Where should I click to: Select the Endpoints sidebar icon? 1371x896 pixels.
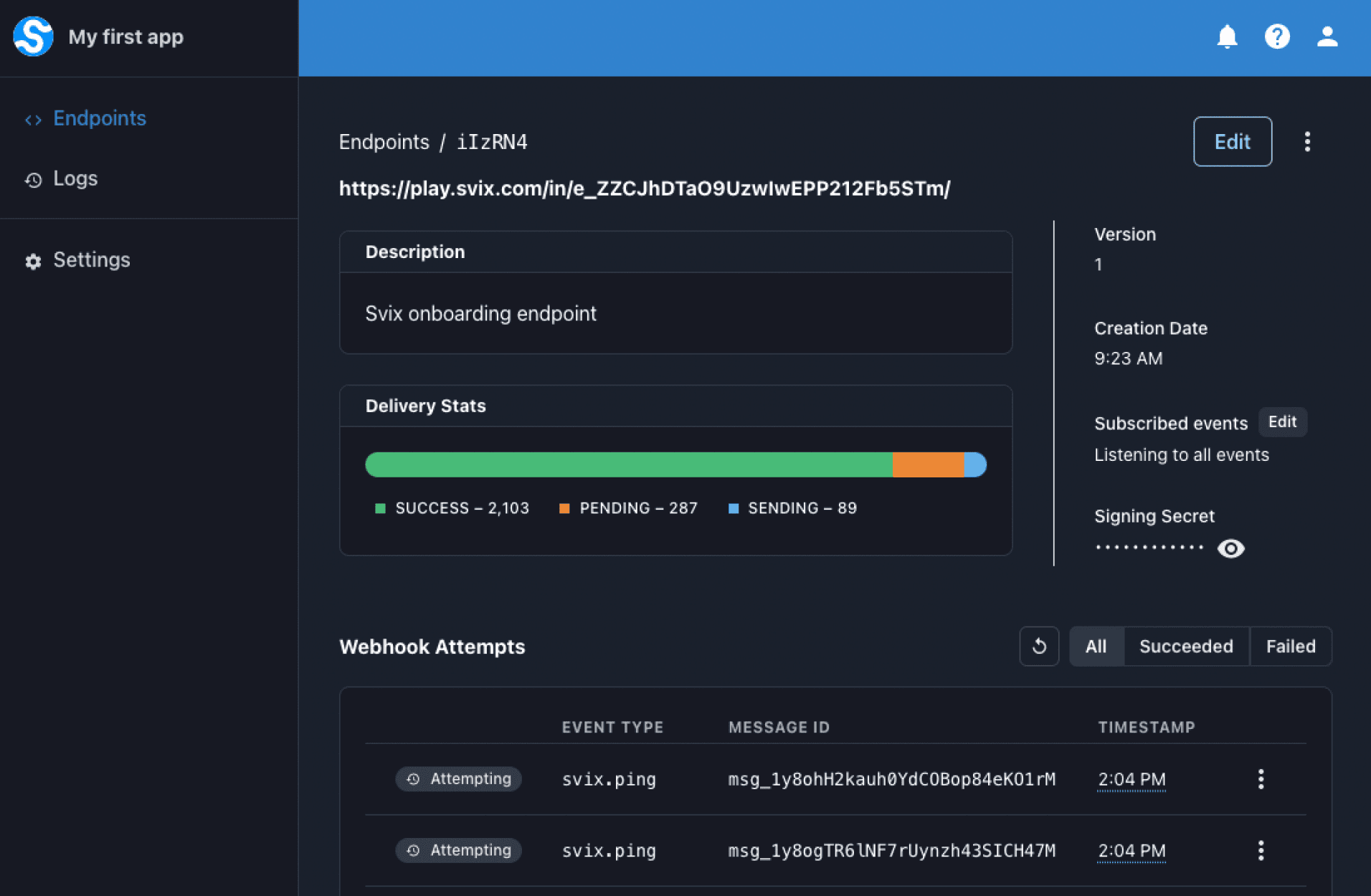[33, 119]
